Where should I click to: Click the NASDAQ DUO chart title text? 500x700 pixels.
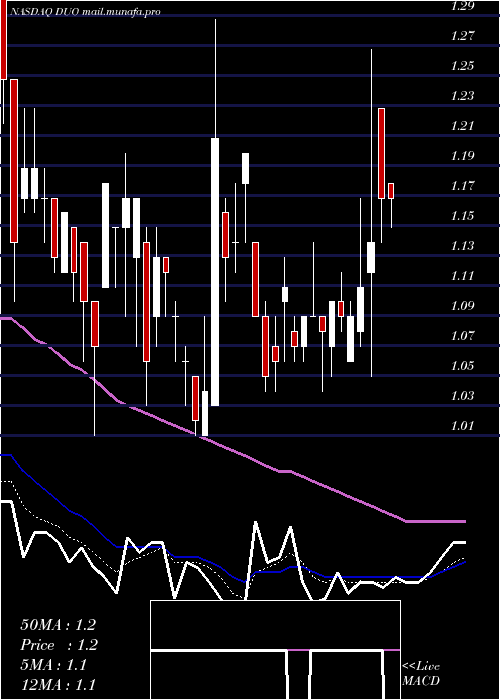pos(84,12)
